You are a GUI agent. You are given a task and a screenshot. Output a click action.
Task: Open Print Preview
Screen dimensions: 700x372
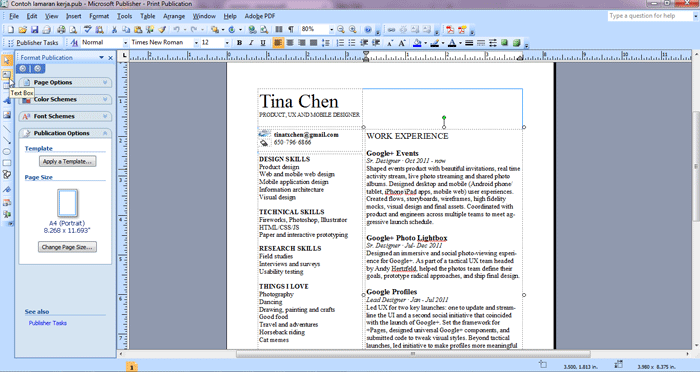coord(73,29)
